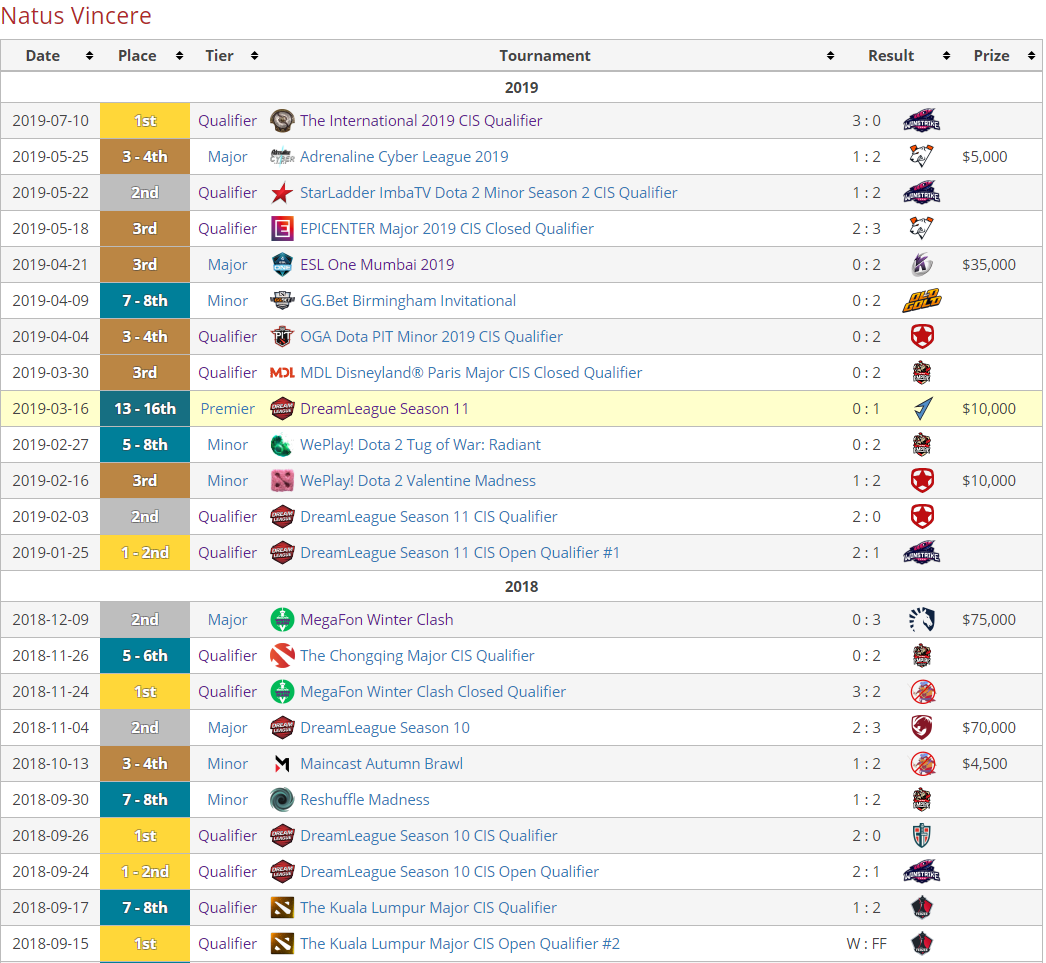Click Old But Gold logo in GG.Bet row
The width and height of the screenshot is (1046, 963).
coord(922,301)
